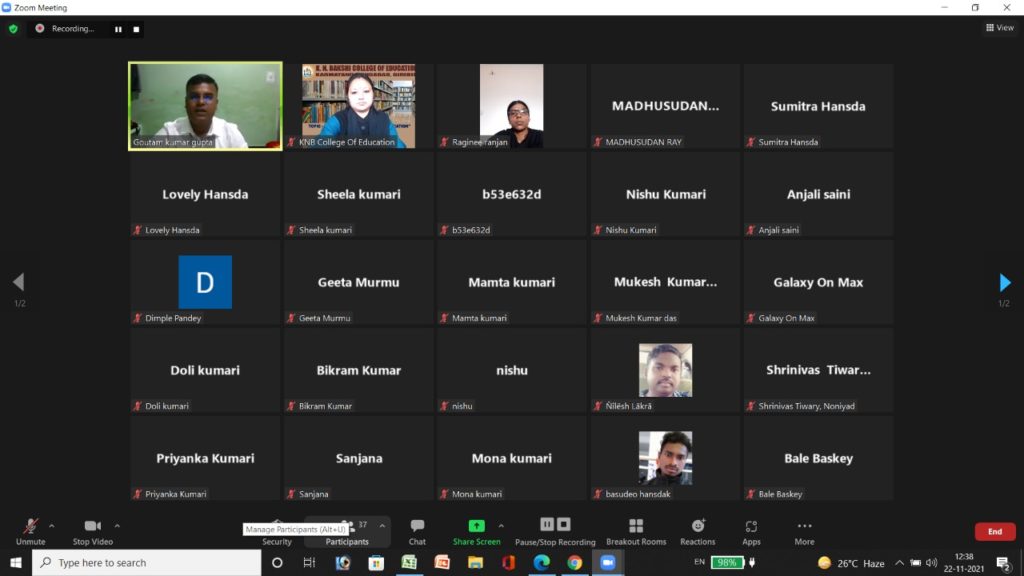Open the Chat panel
The width and height of the screenshot is (1024, 576).
point(417,532)
